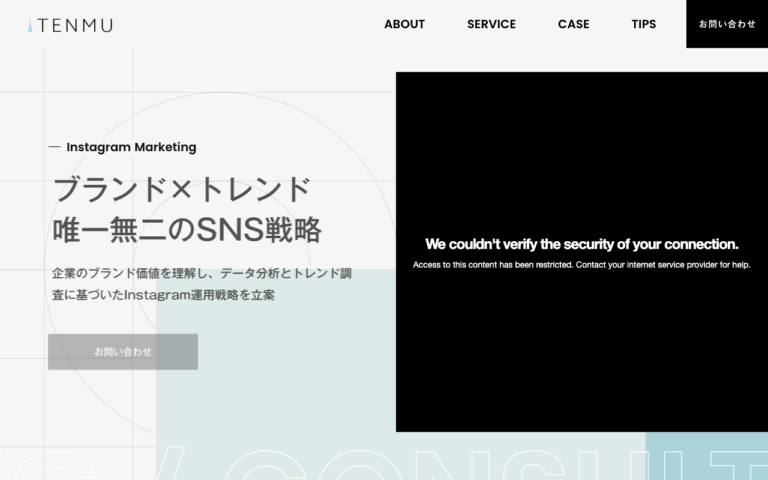Click the TENMU wordmark in the header
This screenshot has height=480, width=768.
point(75,25)
